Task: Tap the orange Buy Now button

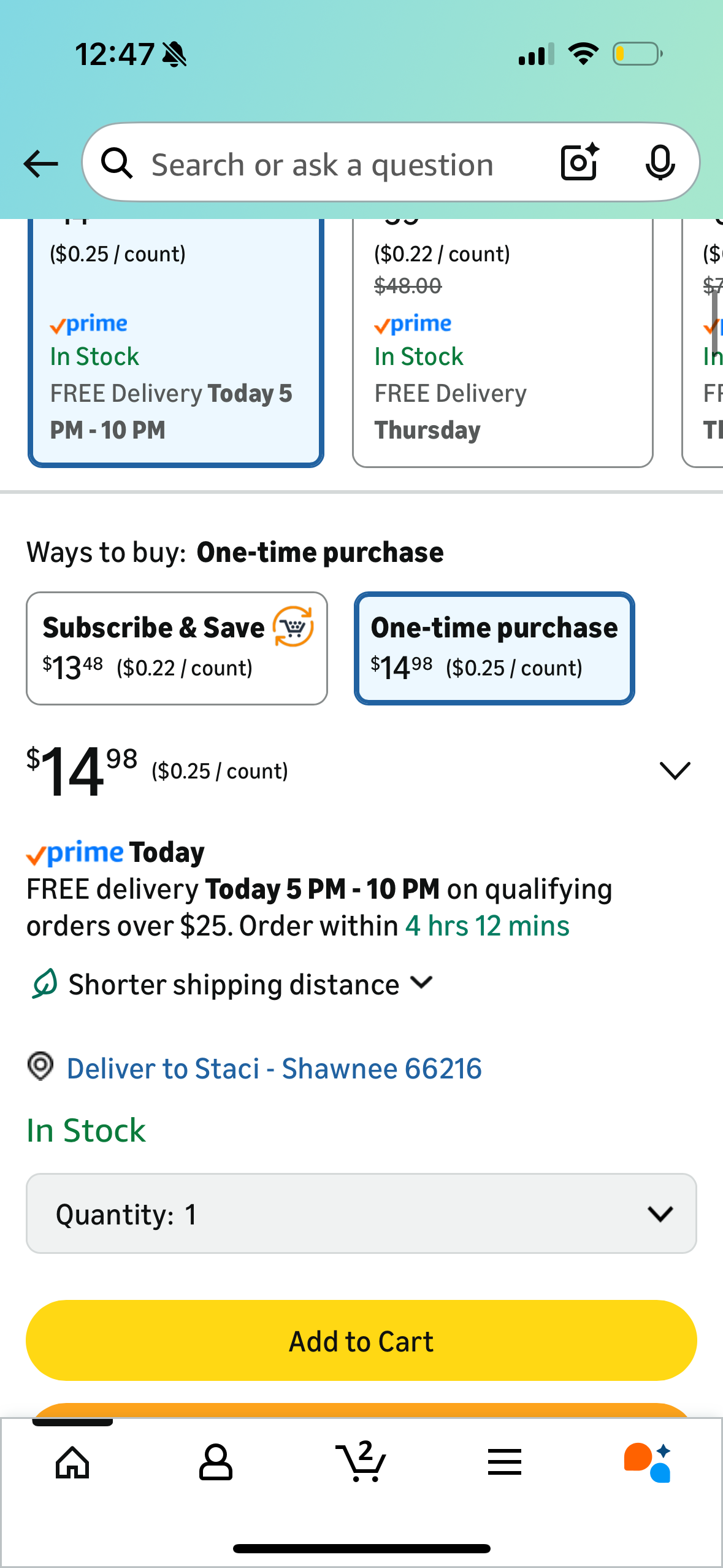Action: coord(361,1410)
